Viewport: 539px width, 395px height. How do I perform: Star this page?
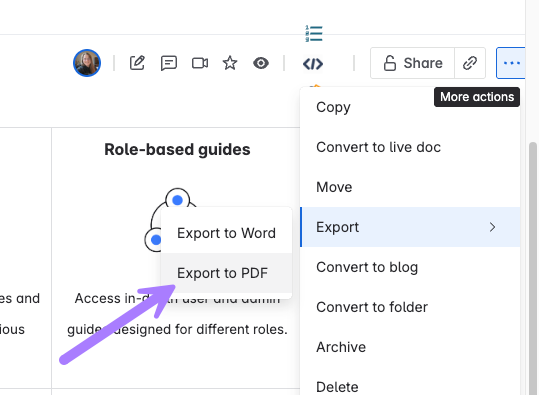(x=230, y=63)
